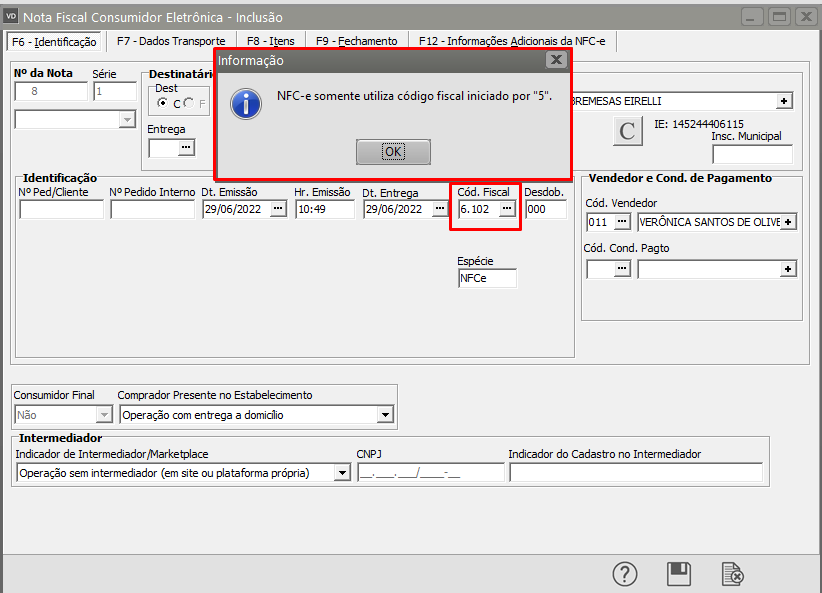Expand the Indicador de Intermediador/Marketplace dropdown

click(342, 473)
